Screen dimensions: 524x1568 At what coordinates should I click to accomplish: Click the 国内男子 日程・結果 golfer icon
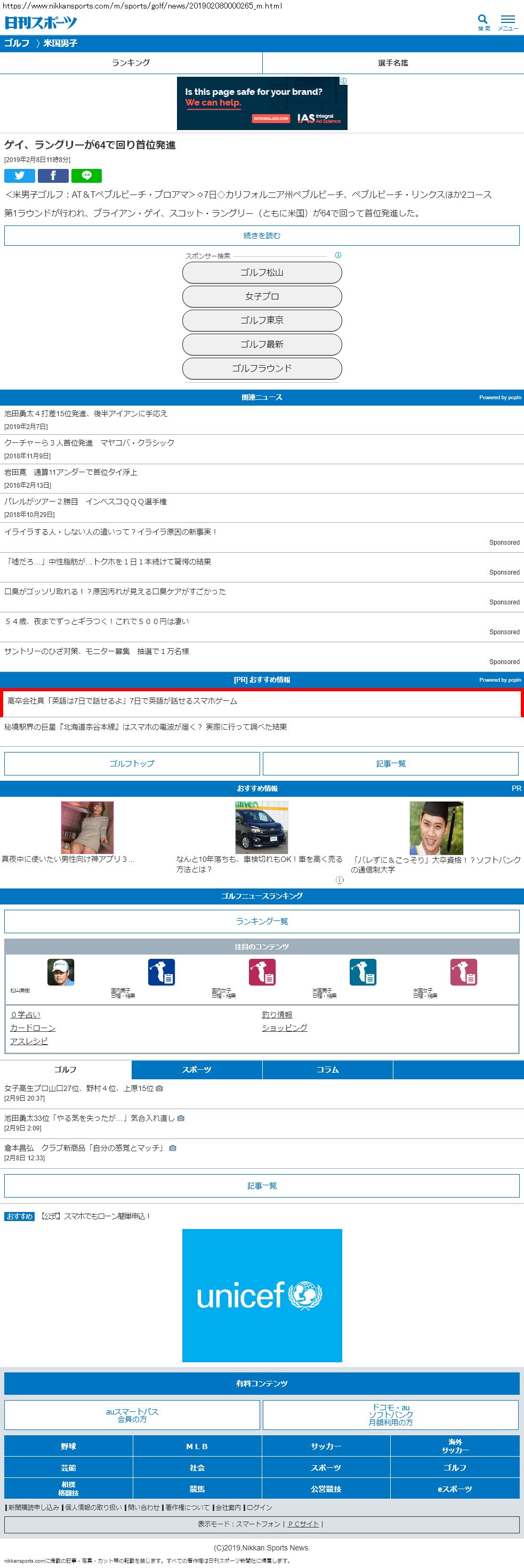(x=162, y=972)
